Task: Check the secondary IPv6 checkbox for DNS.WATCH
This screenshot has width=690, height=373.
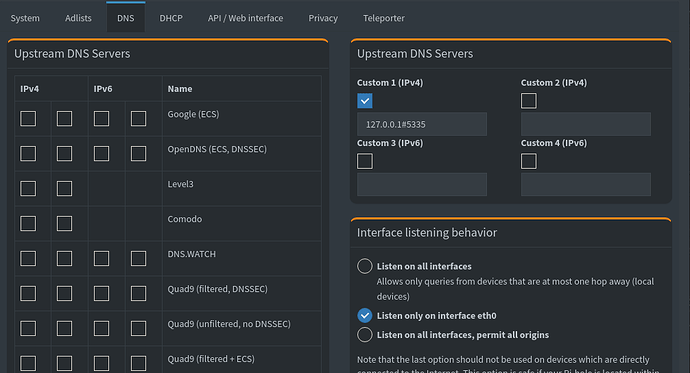Action: [138, 259]
